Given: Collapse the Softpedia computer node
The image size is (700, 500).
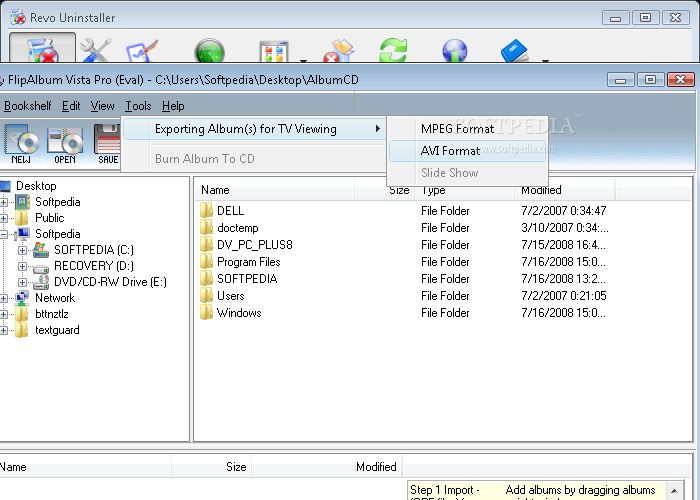Looking at the screenshot, I should tap(3, 234).
